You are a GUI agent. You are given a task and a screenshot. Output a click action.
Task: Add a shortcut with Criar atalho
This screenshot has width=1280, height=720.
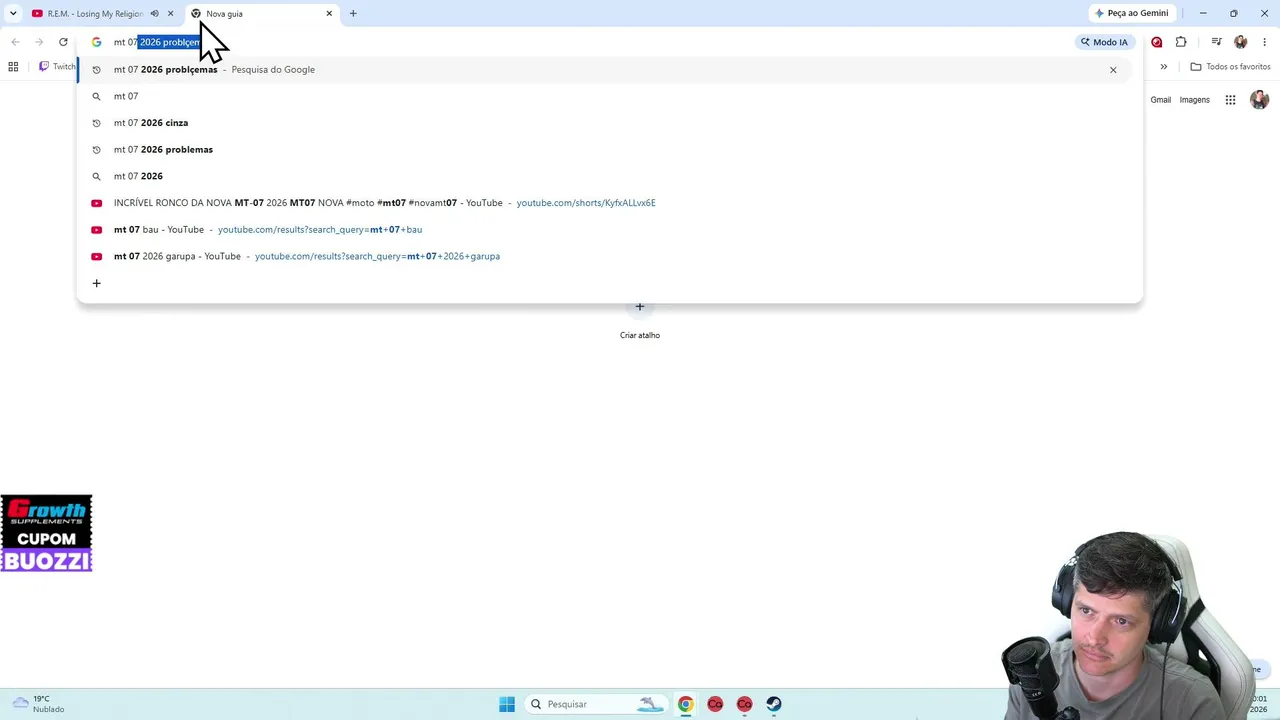(640, 318)
